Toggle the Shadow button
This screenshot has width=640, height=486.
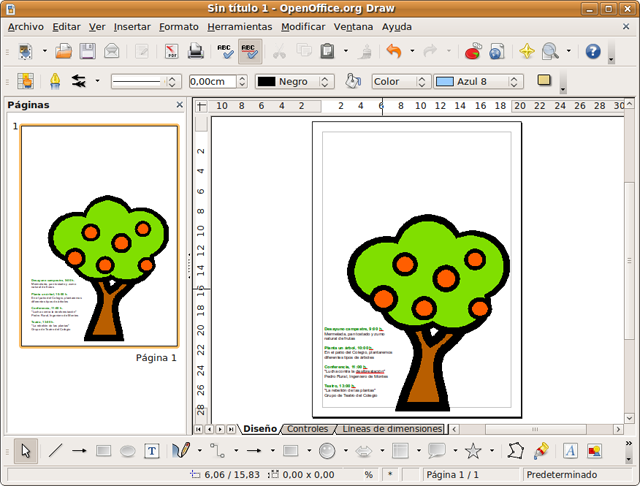(x=545, y=81)
